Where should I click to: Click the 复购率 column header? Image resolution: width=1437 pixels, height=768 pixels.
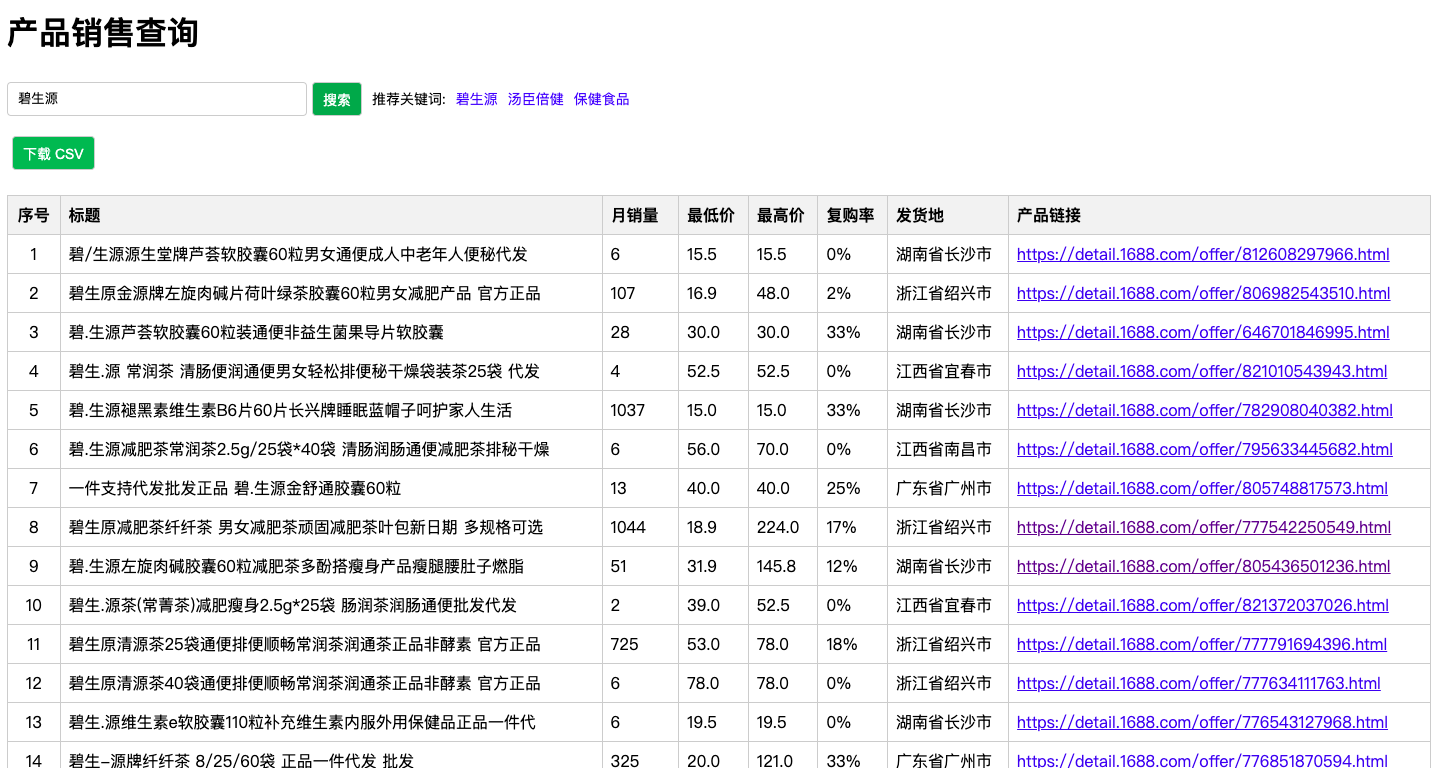tap(853, 215)
